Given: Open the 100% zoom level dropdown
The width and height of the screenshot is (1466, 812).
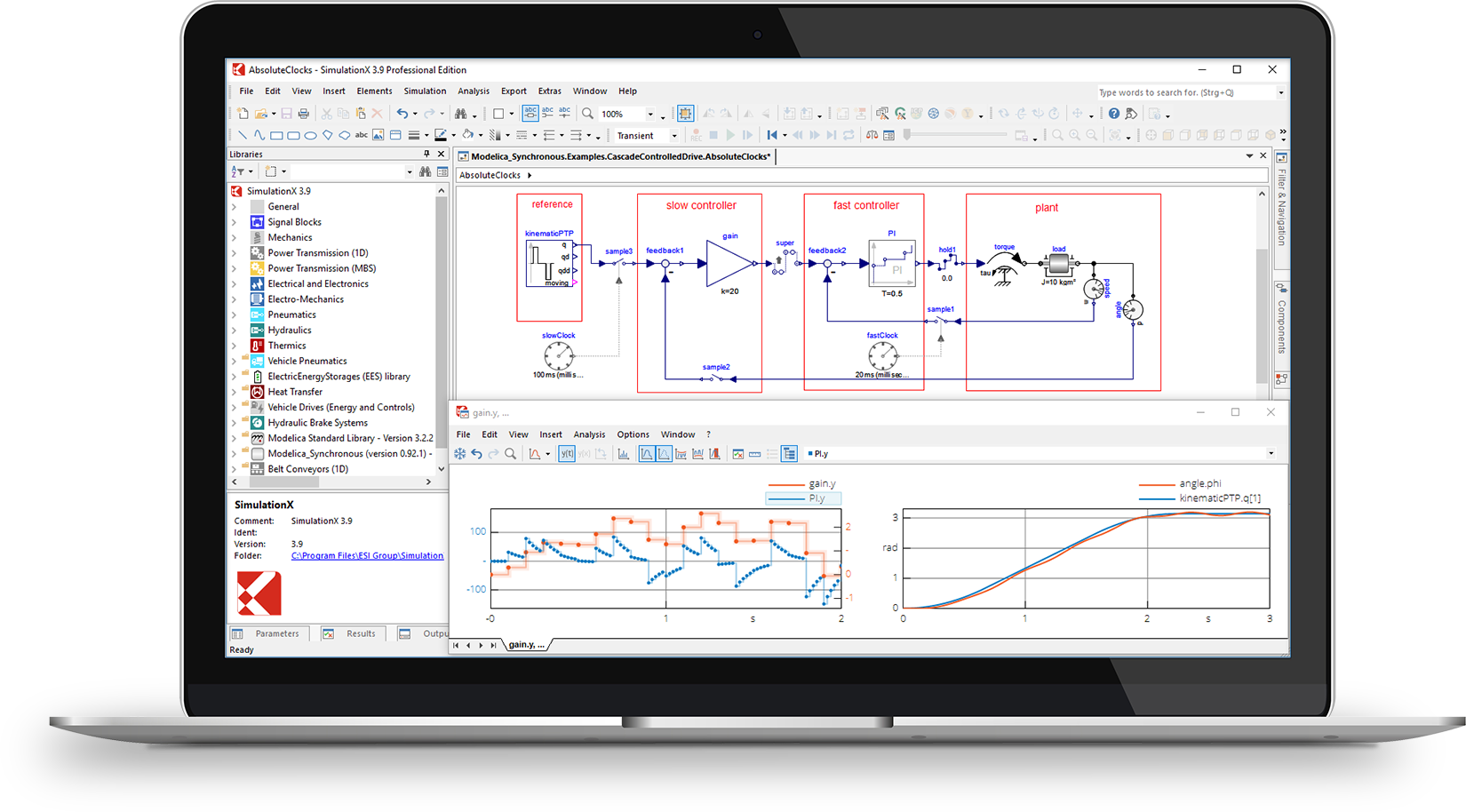Looking at the screenshot, I should (x=649, y=115).
